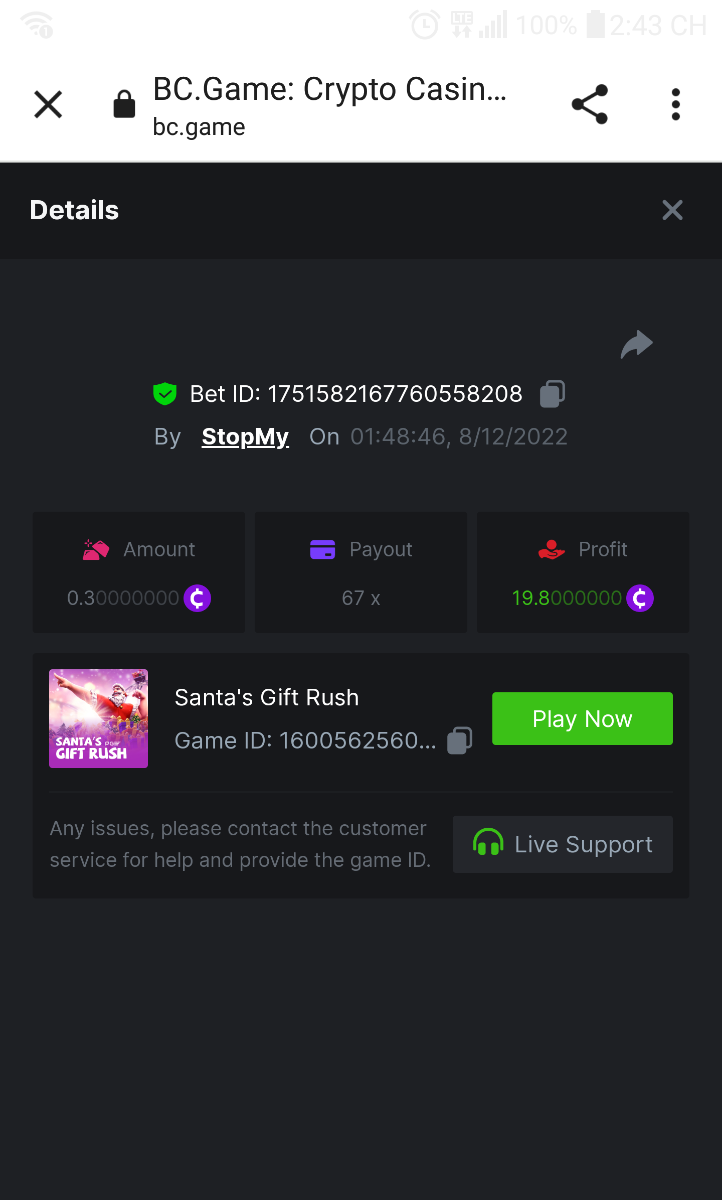Click the Play Now button
This screenshot has height=1200, width=722.
(x=582, y=719)
